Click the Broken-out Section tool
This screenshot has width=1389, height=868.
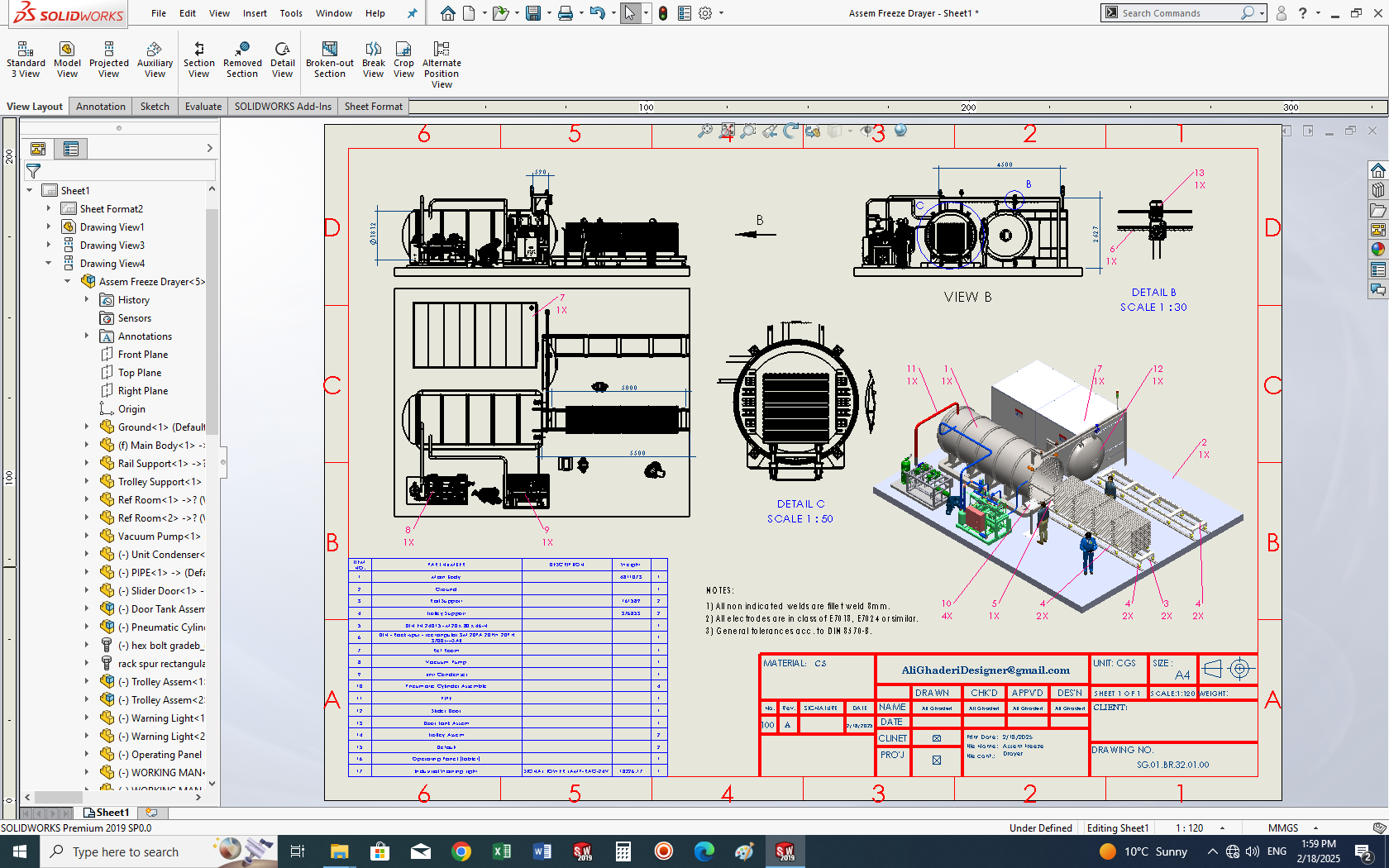[x=329, y=60]
